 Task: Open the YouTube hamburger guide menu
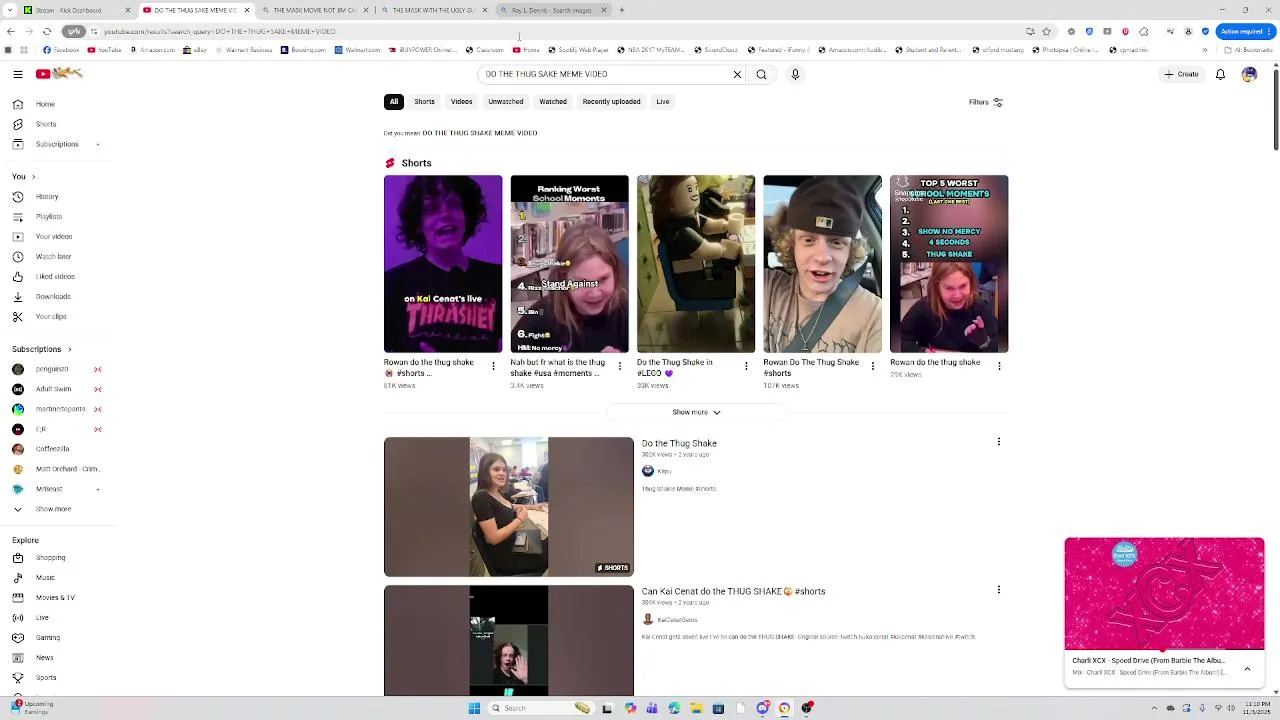[x=17, y=74]
